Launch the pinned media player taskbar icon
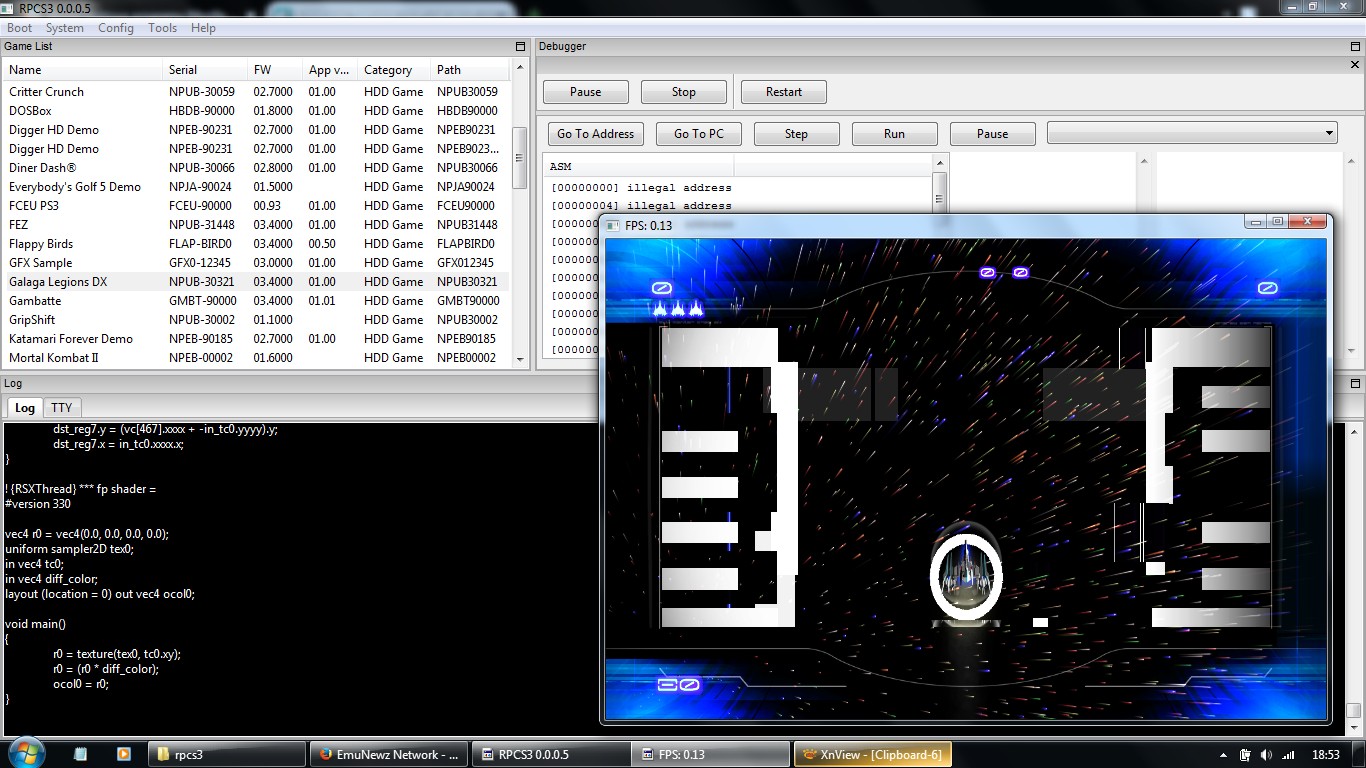The width and height of the screenshot is (1366, 768). tap(124, 754)
